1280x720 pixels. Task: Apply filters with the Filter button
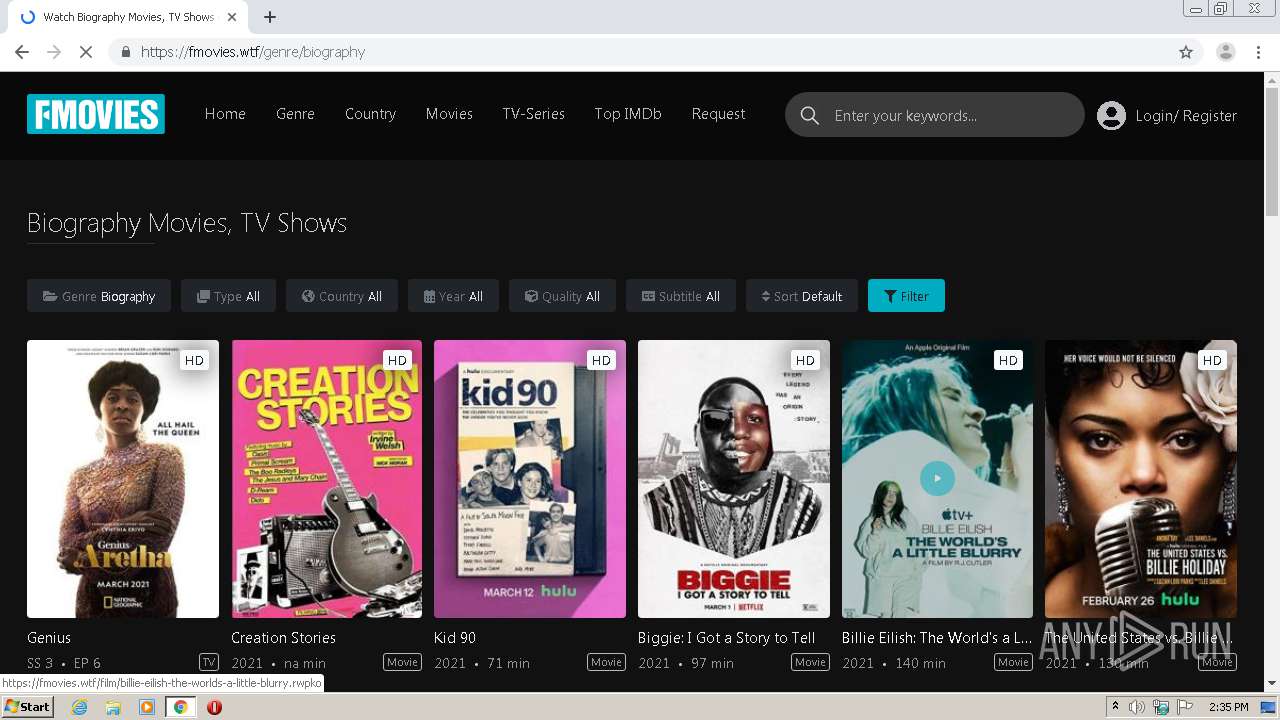click(x=906, y=296)
